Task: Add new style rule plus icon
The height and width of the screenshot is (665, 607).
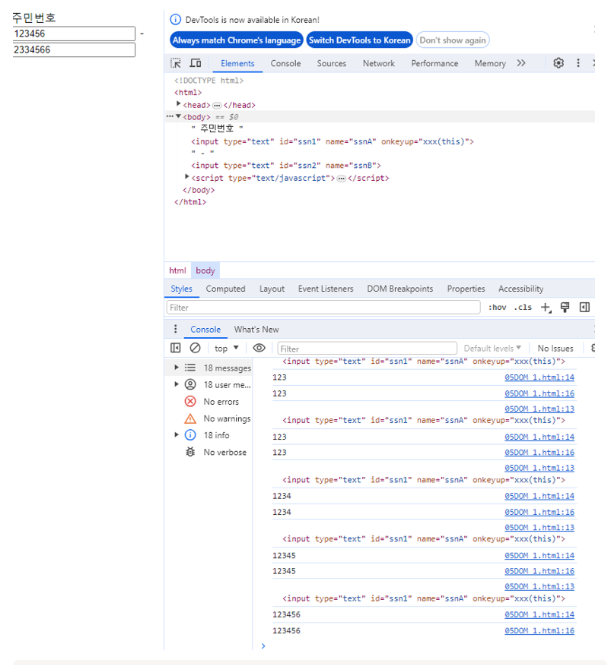Action: pyautogui.click(x=545, y=307)
